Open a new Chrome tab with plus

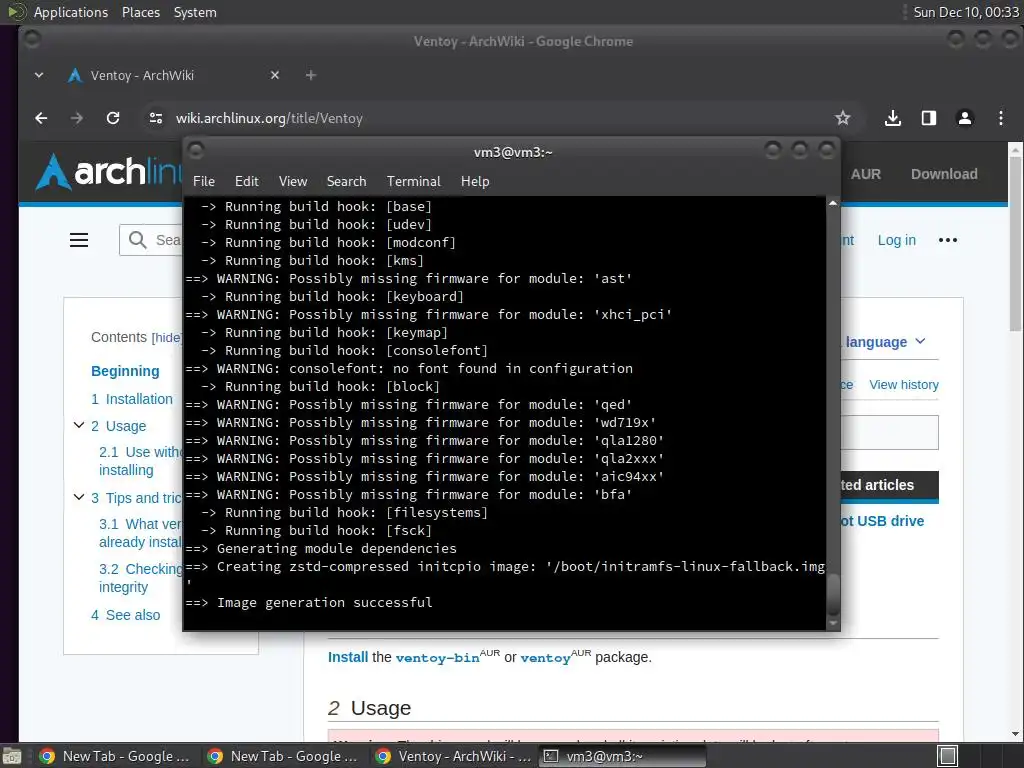pyautogui.click(x=311, y=75)
